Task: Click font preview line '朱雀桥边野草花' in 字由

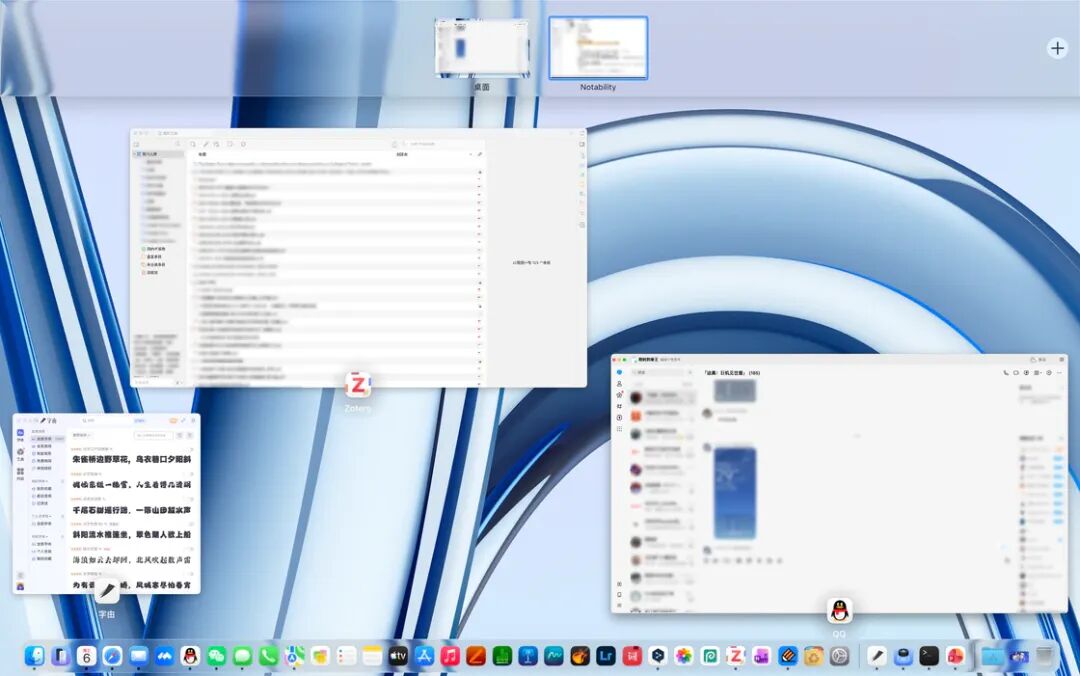Action: coord(132,459)
